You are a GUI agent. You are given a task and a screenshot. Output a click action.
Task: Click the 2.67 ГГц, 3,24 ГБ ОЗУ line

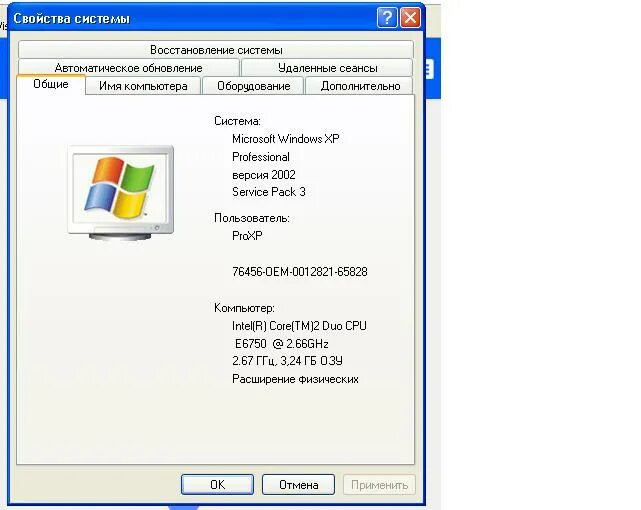(287, 361)
